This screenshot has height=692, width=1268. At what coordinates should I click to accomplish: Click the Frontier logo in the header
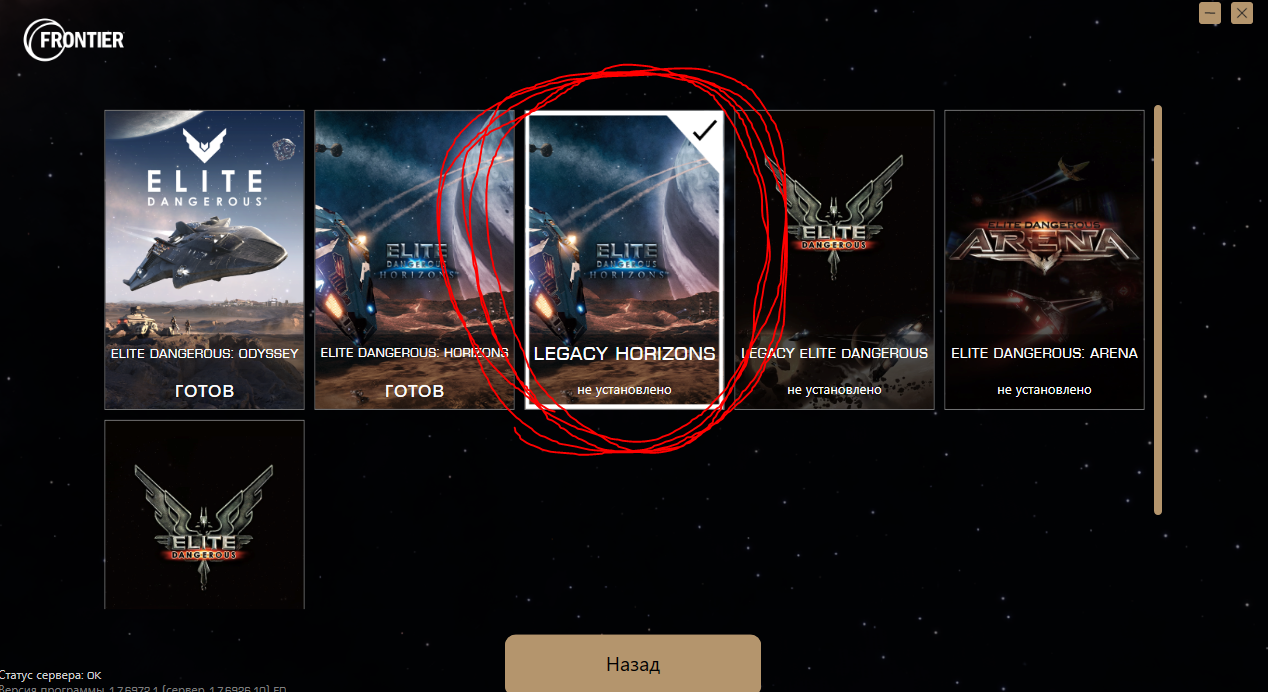pos(74,41)
